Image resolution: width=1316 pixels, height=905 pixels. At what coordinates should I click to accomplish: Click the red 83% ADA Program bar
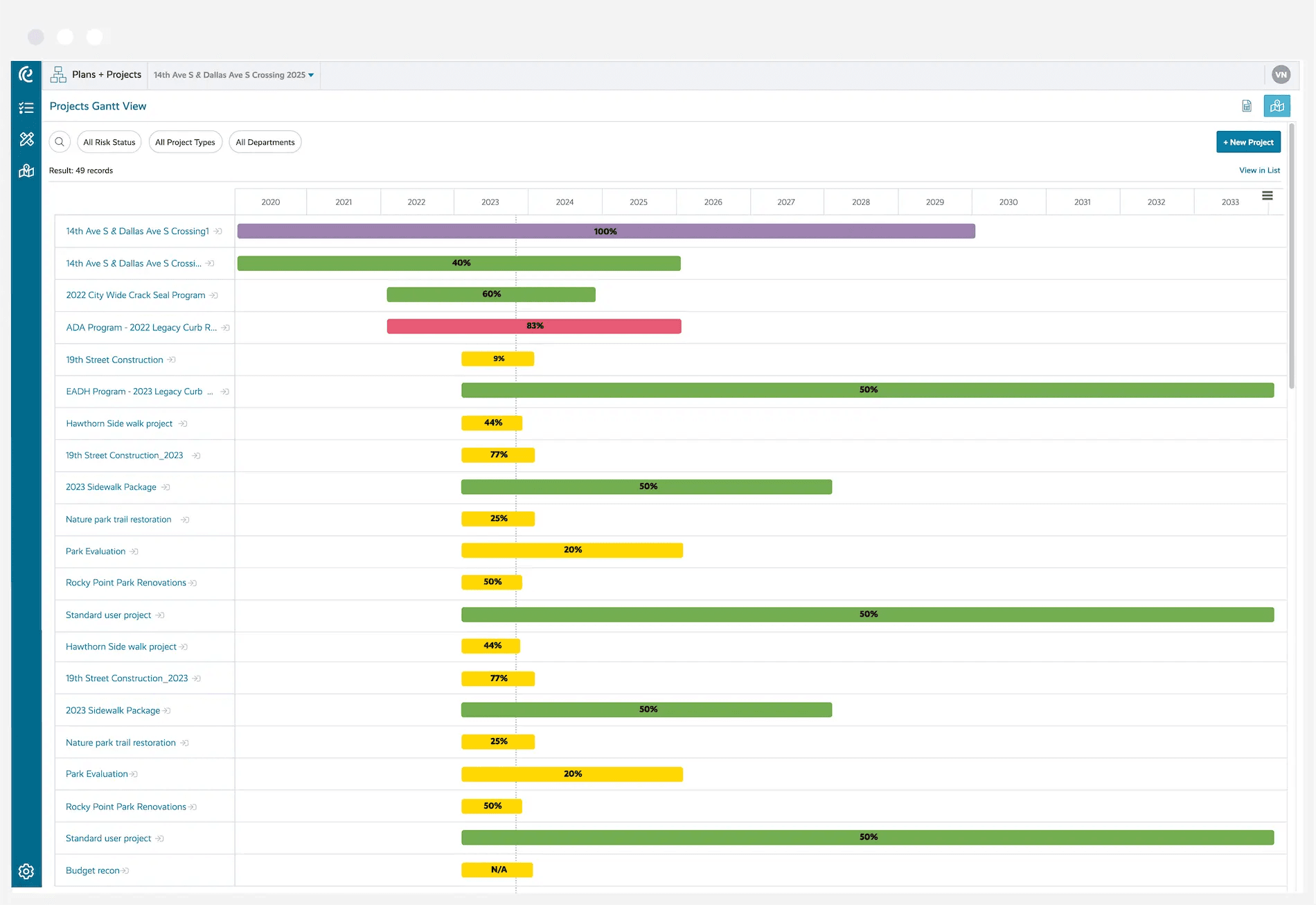(533, 326)
